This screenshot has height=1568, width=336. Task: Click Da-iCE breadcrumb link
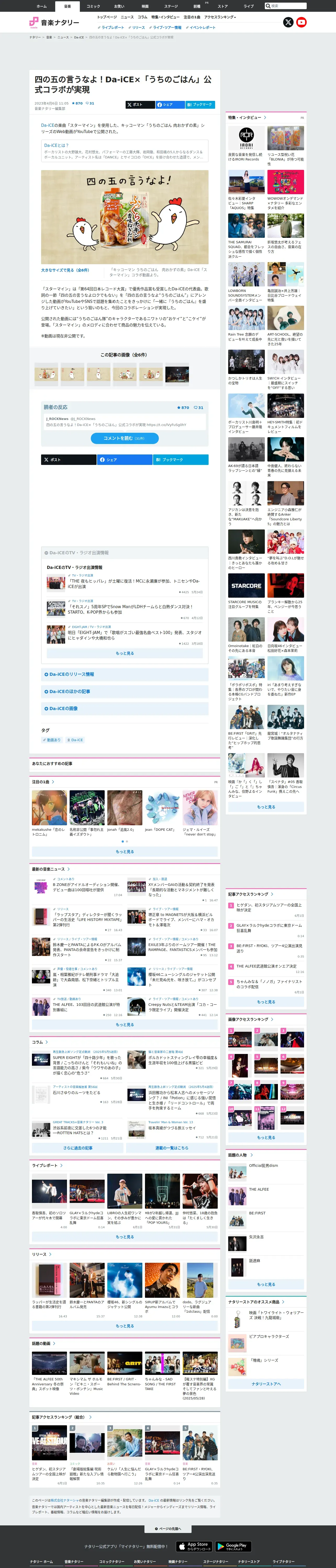pos(79,37)
